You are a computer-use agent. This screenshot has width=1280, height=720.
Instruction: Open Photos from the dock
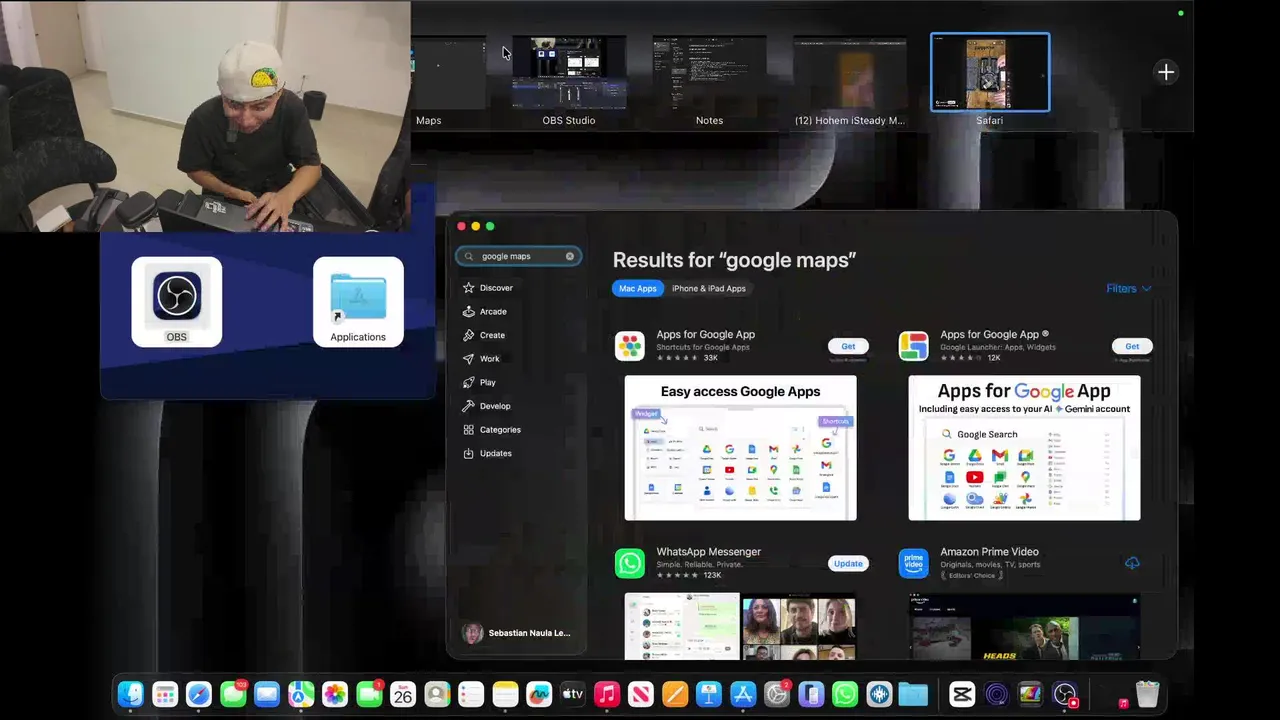point(335,694)
